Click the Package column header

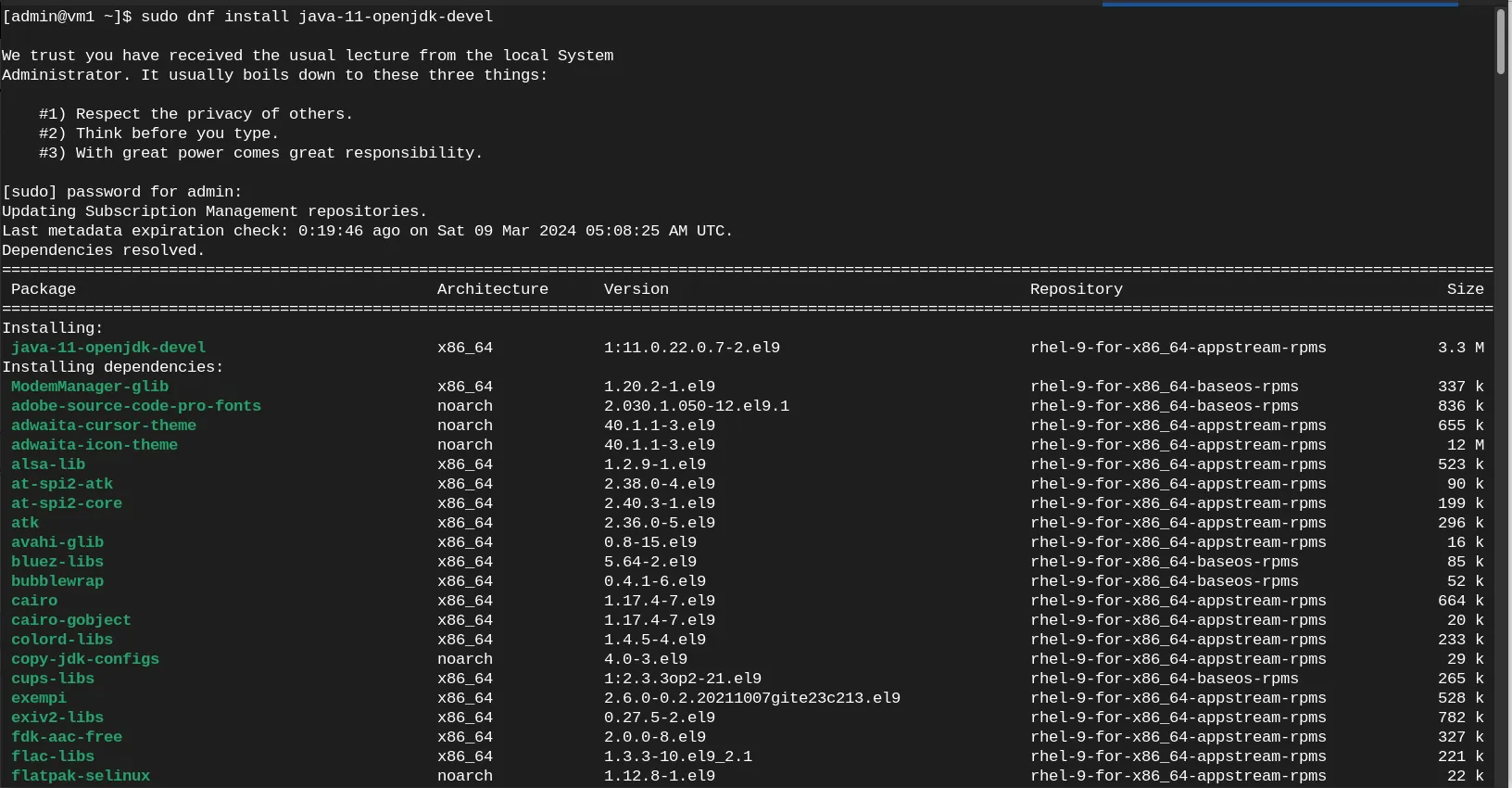pos(44,289)
